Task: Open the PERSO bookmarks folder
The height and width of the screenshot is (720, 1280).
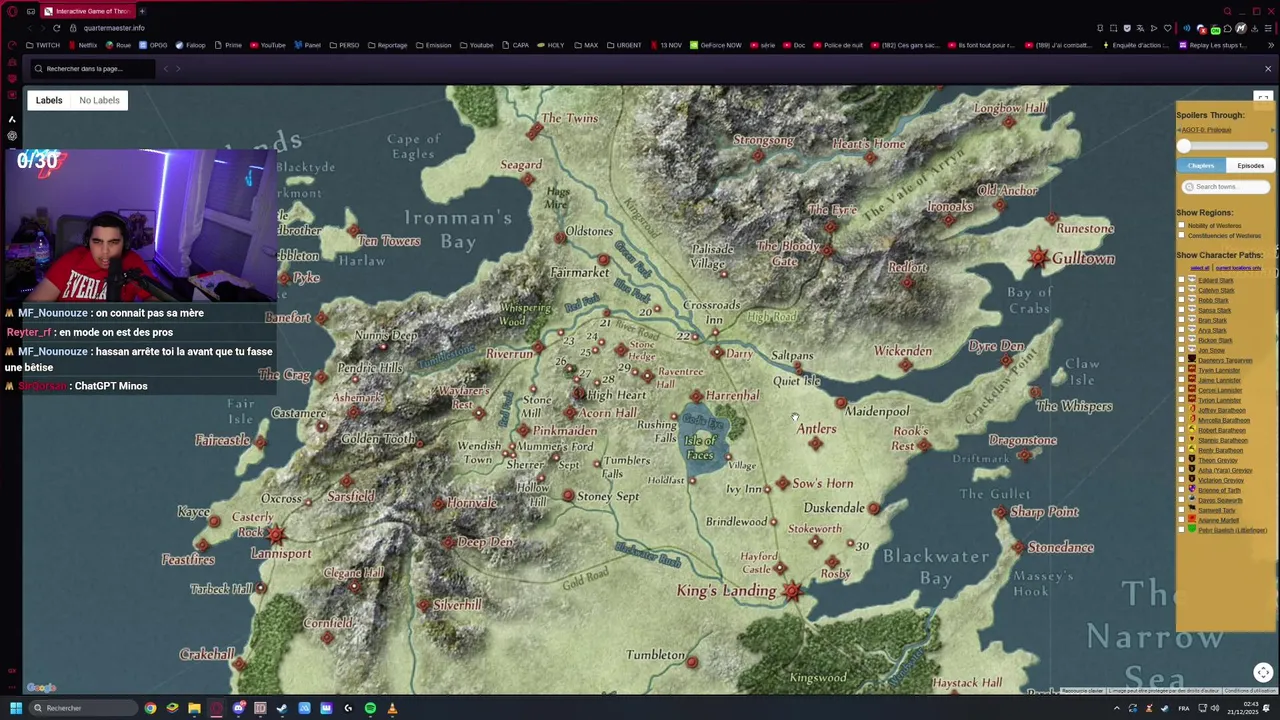Action: (344, 45)
